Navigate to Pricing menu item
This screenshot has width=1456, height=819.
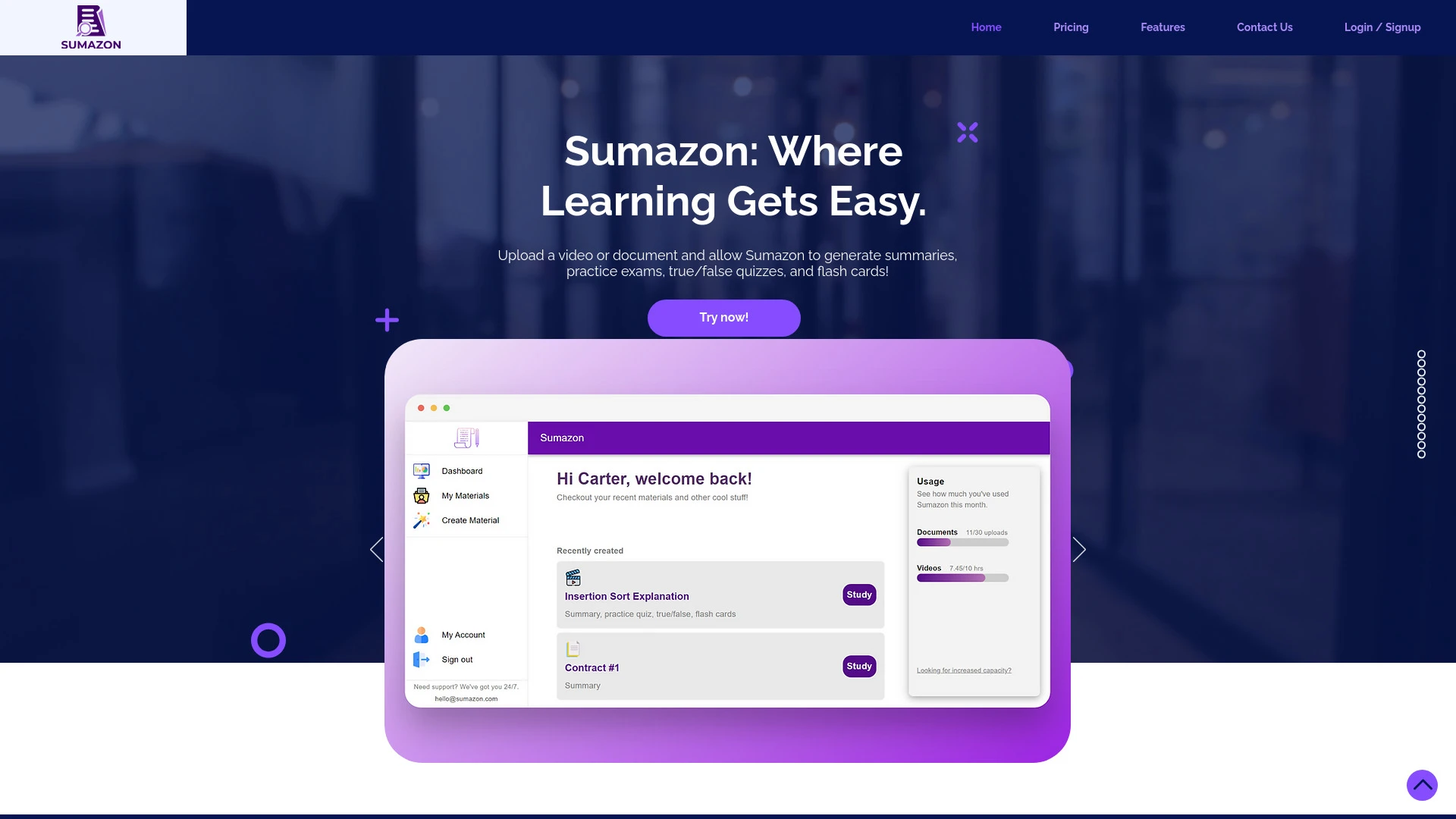point(1071,27)
